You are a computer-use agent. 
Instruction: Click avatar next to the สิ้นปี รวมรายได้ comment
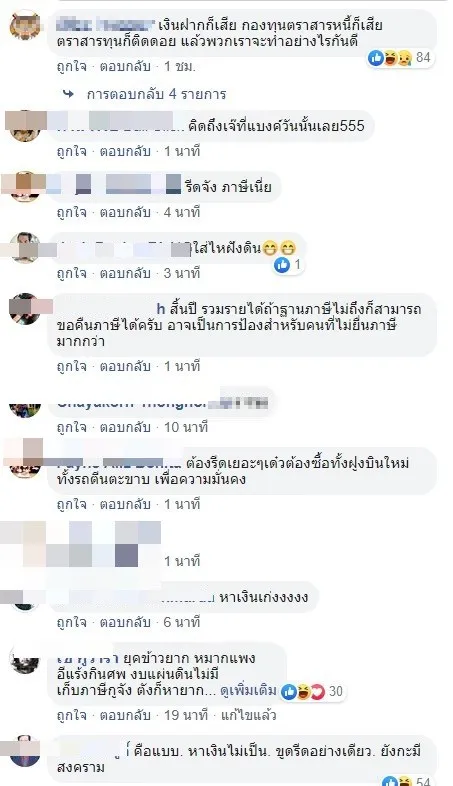[25, 309]
